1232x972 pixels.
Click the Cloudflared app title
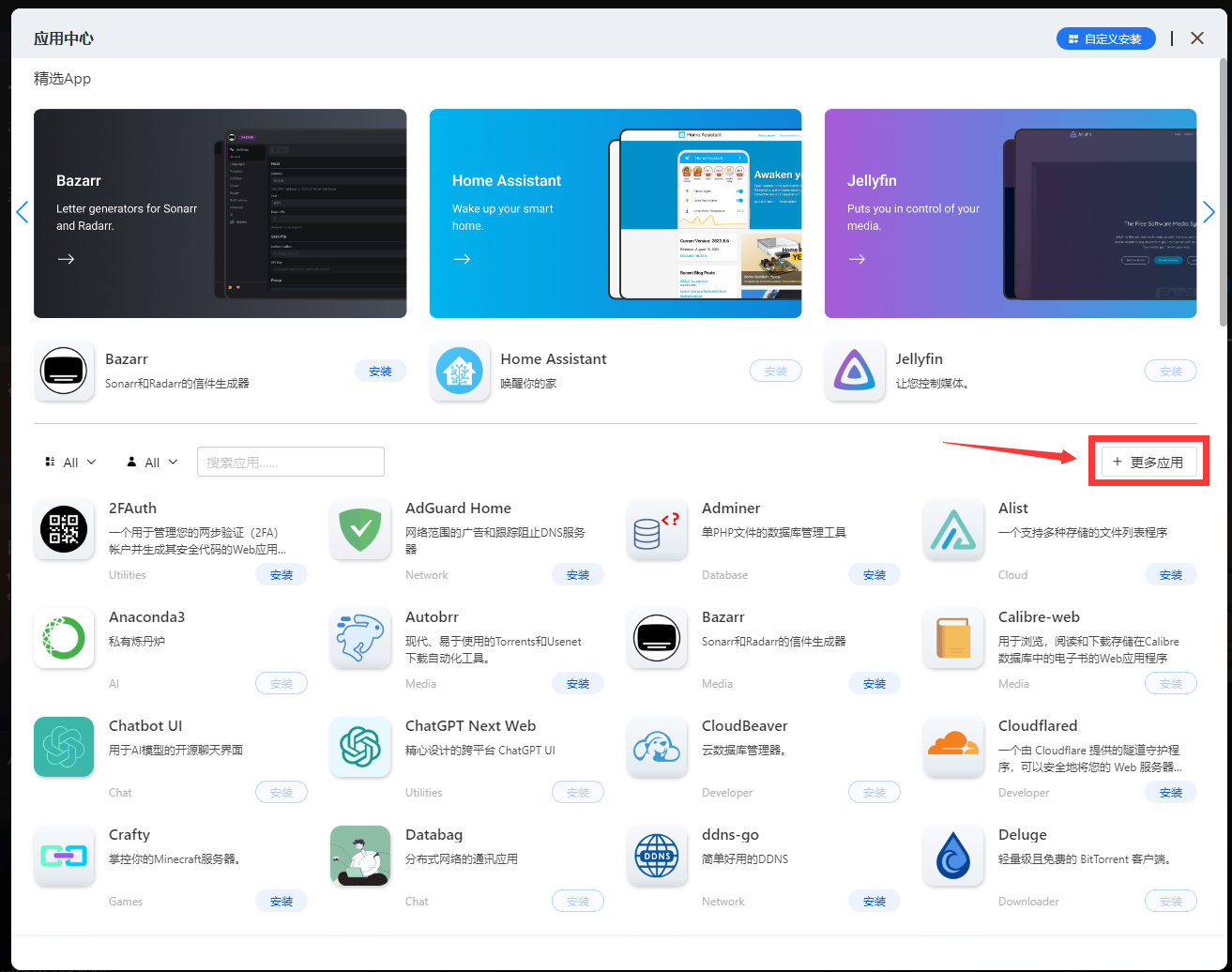[1038, 726]
